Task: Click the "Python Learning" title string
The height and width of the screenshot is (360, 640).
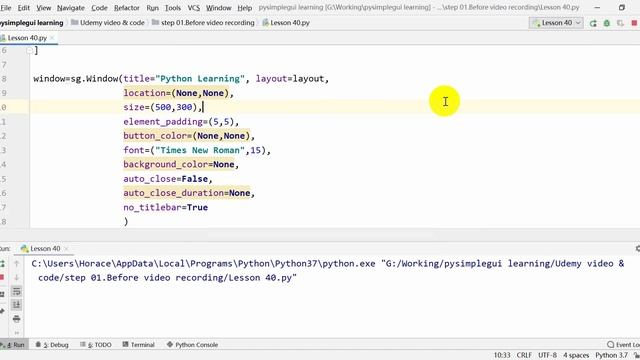Action: click(200, 79)
